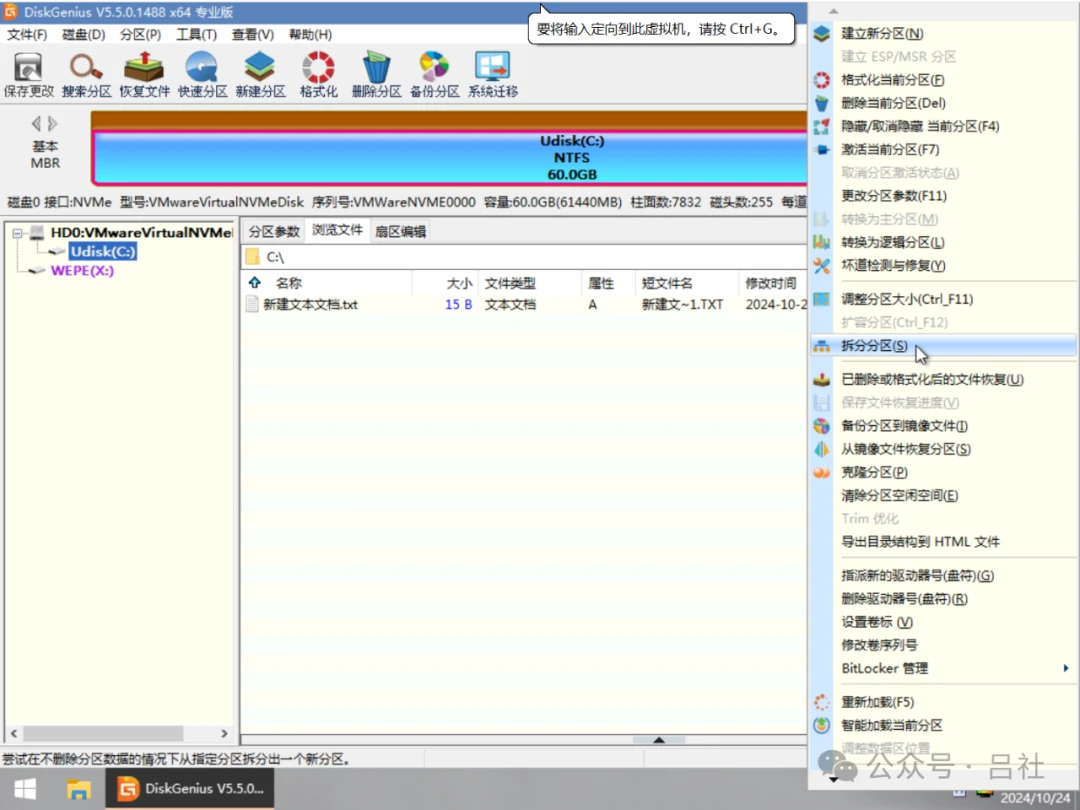The image size is (1080, 810).
Task: Click the next disk arrow above 基本 MBR
Action: (53, 124)
